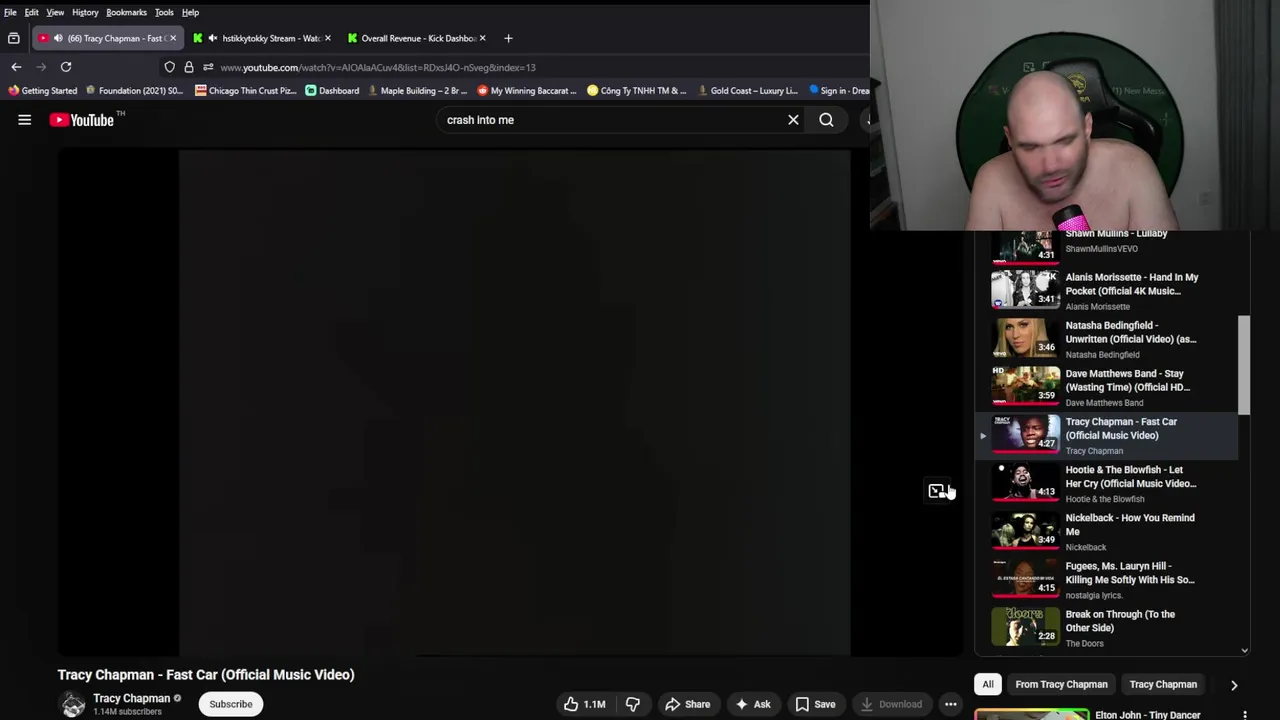Viewport: 1280px width, 720px height.
Task: Open the tracking protection shield icon
Action: click(170, 67)
